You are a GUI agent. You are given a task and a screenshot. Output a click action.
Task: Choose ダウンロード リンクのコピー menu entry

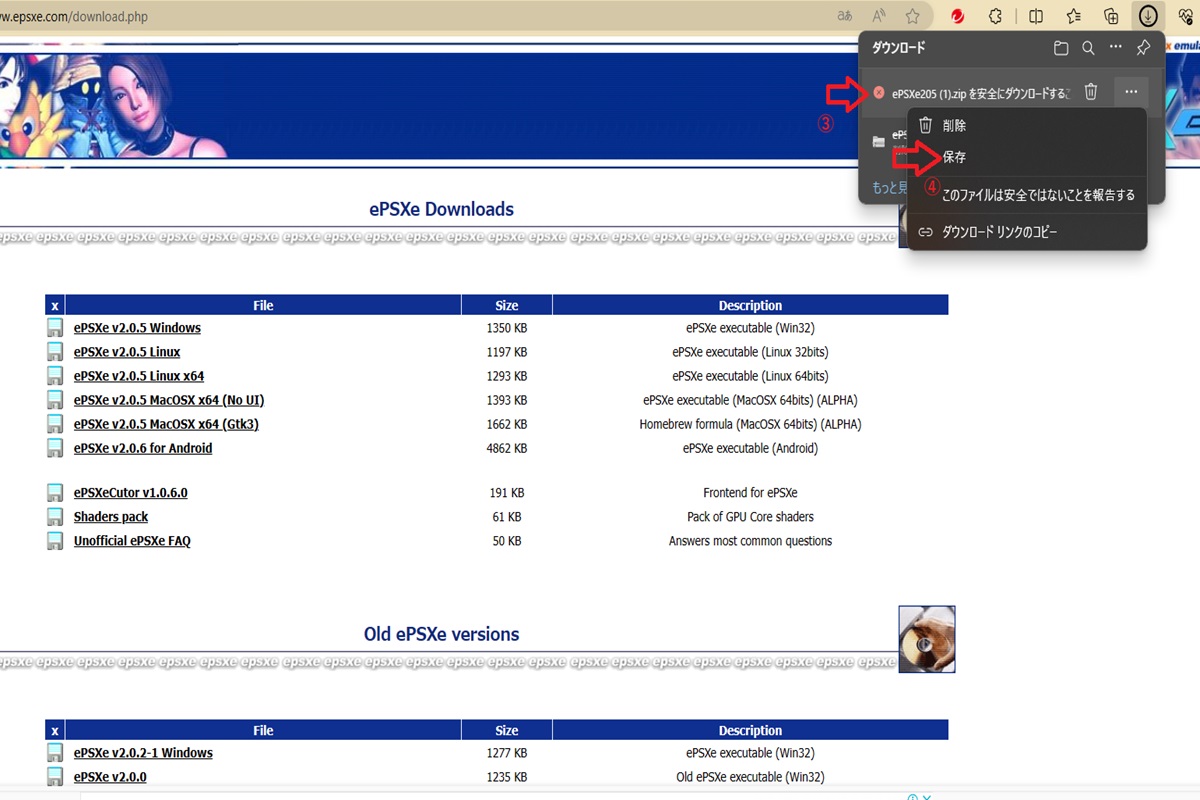click(999, 232)
